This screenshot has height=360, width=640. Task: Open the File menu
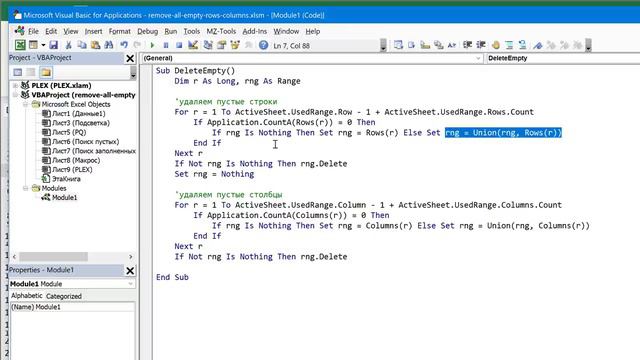tap(33, 31)
